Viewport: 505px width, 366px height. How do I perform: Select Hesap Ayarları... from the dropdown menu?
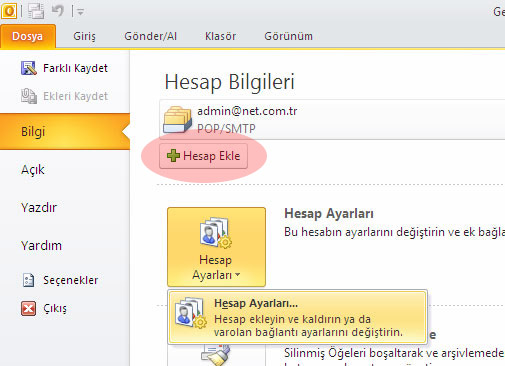point(297,317)
